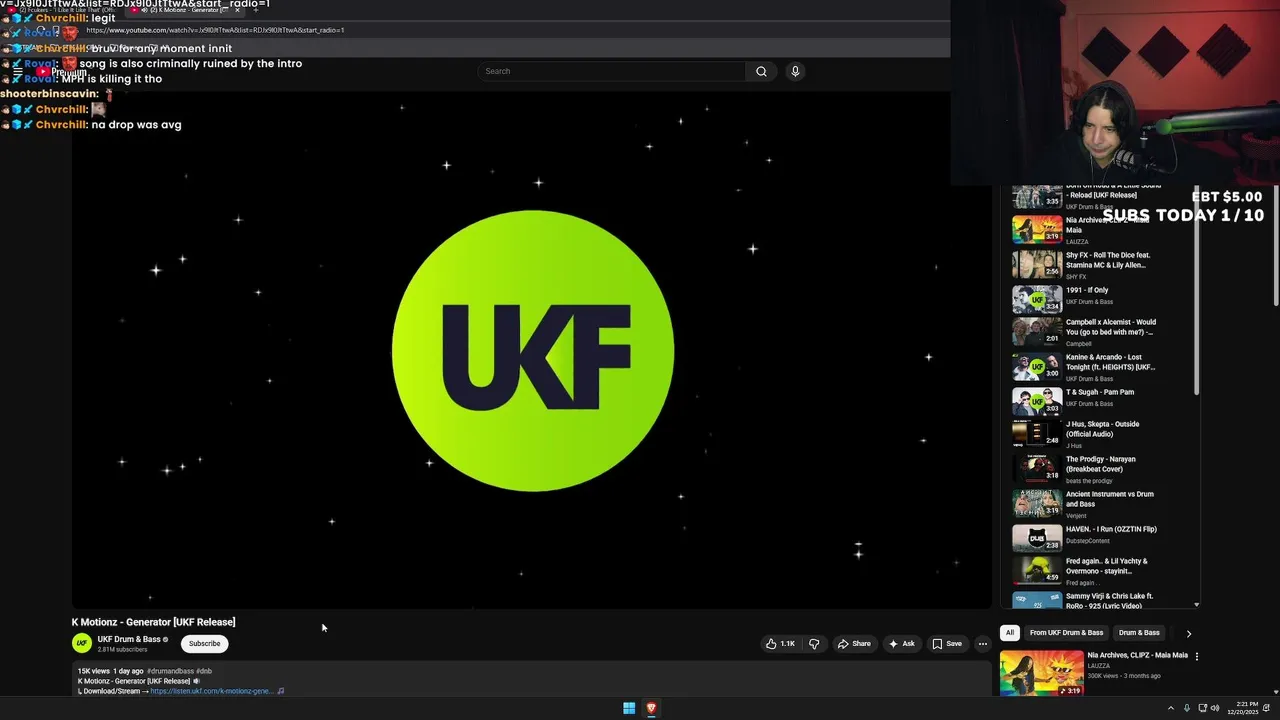Screen dimensions: 1280x720
Task: Open listen.ukf.com download link
Action: click(x=211, y=691)
